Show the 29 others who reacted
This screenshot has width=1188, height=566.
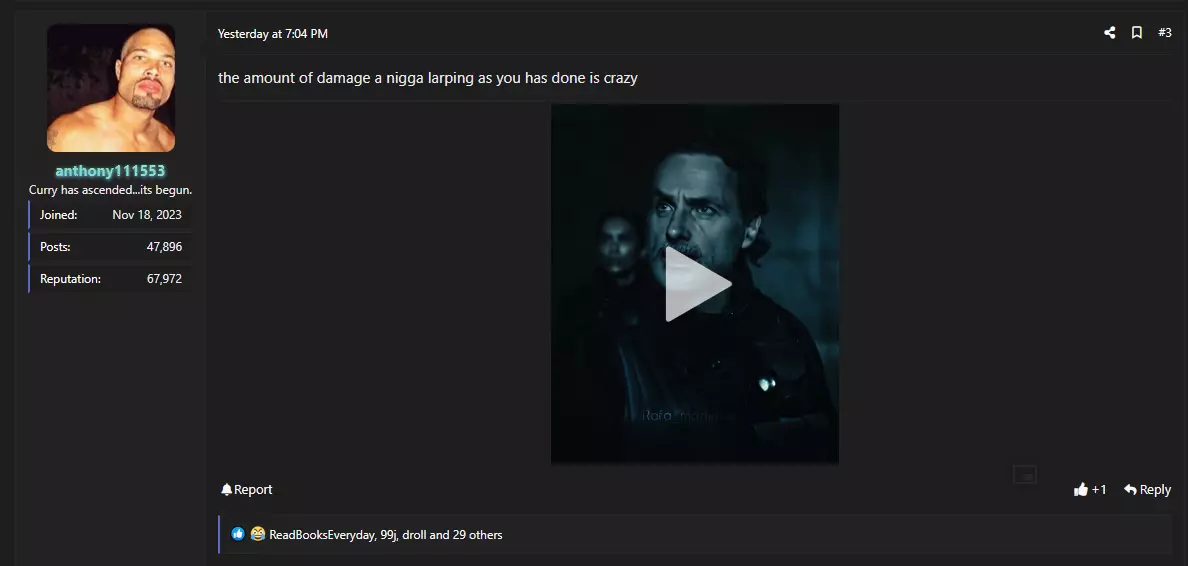(477, 535)
